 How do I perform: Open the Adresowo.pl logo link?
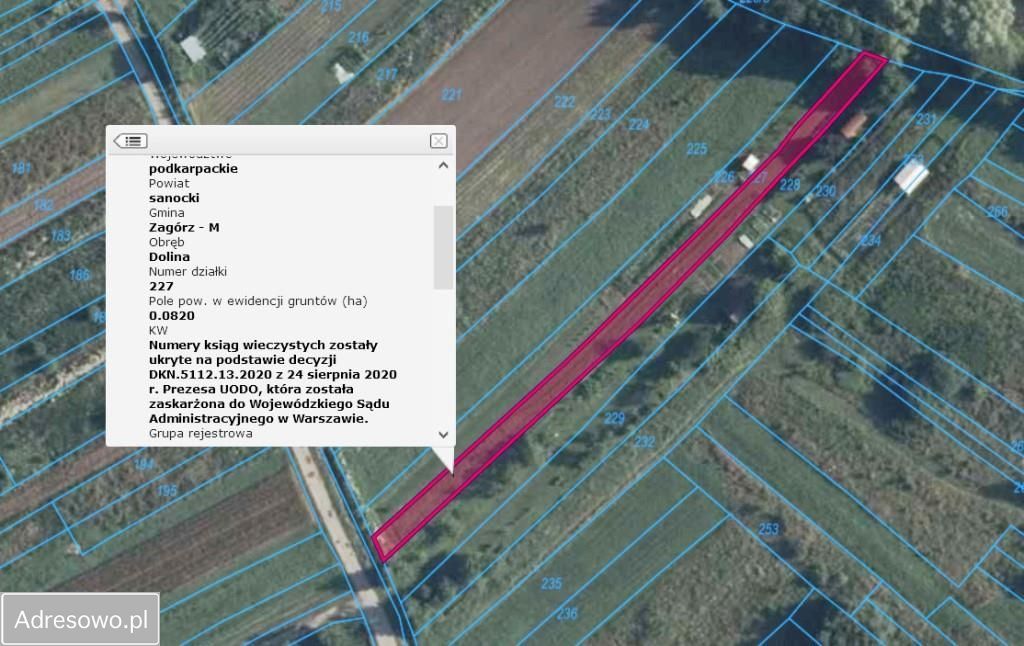[x=81, y=620]
